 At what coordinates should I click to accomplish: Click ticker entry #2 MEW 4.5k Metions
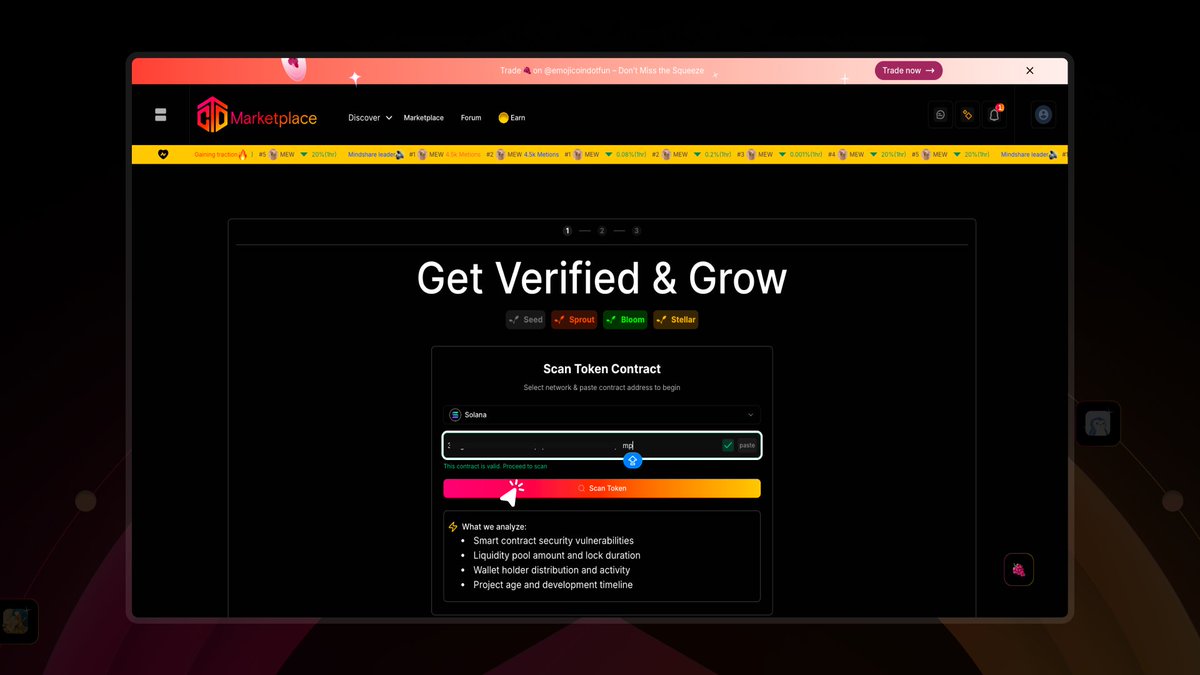[x=523, y=155]
